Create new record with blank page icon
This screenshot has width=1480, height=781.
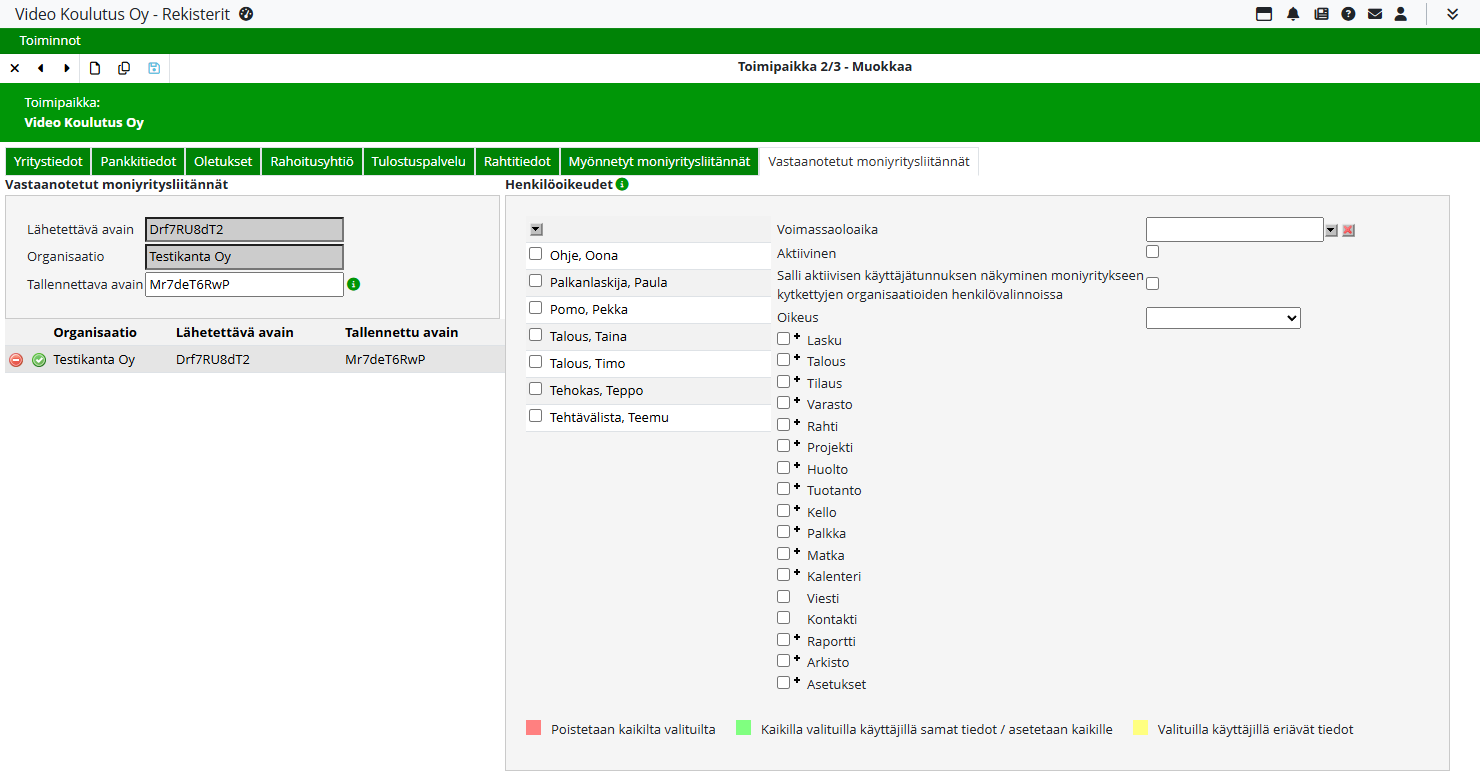(x=95, y=68)
